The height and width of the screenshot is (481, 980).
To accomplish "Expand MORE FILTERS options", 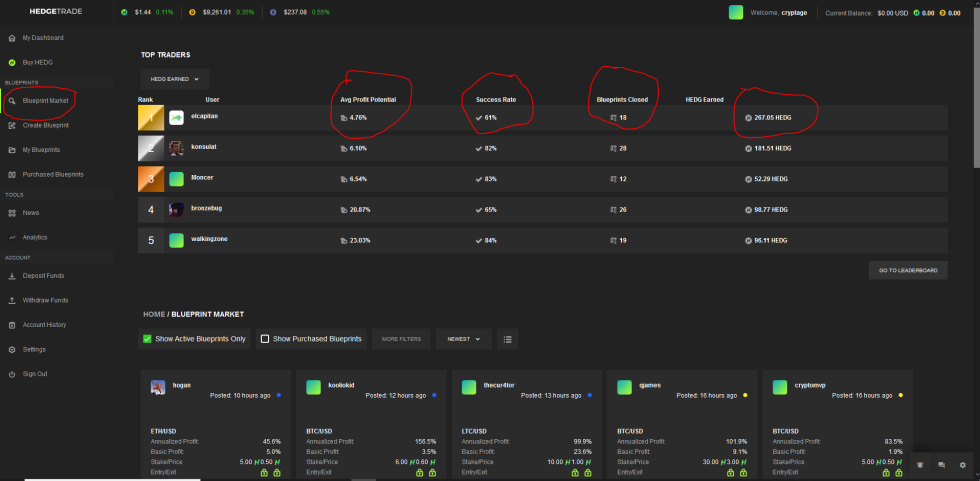I will click(401, 339).
